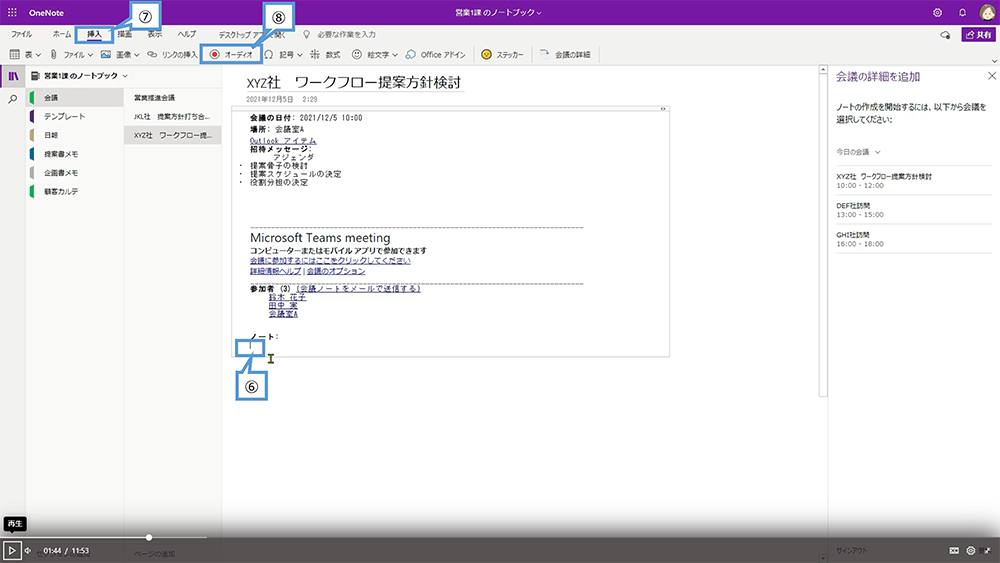Viewport: 1000px width, 563px height.
Task: Switch to the ホーム tab
Action: coord(62,34)
